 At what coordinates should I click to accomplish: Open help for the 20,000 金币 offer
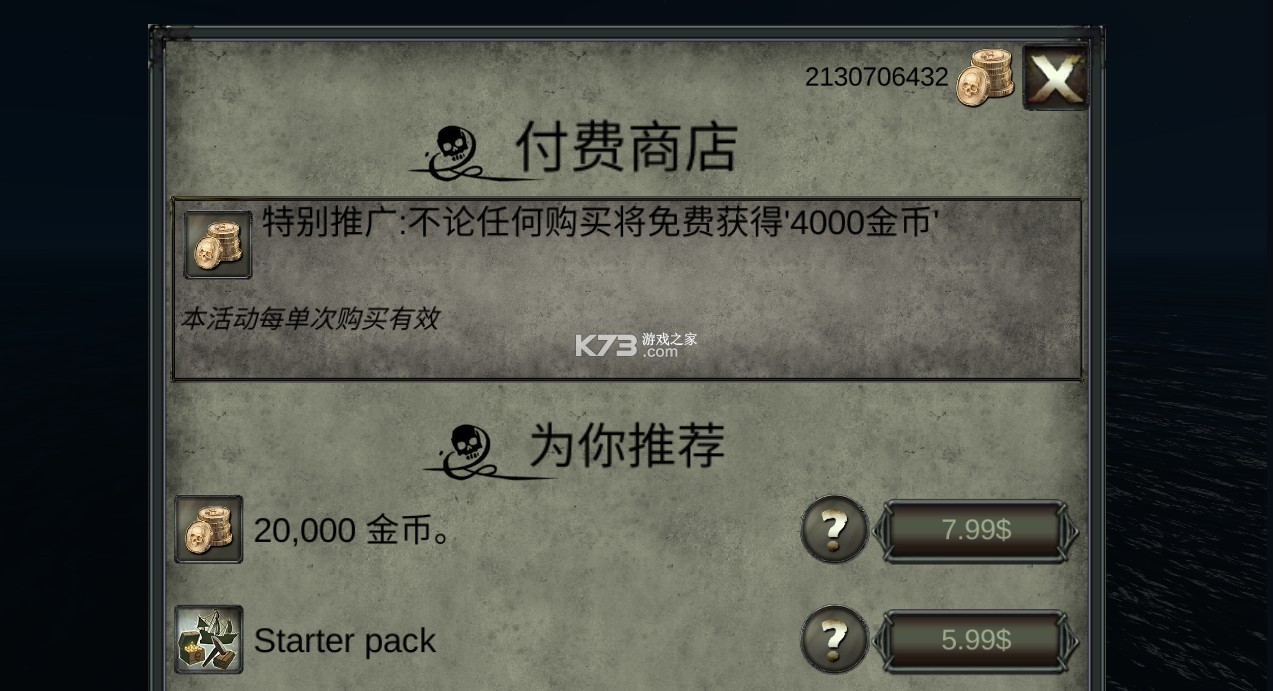click(x=835, y=529)
